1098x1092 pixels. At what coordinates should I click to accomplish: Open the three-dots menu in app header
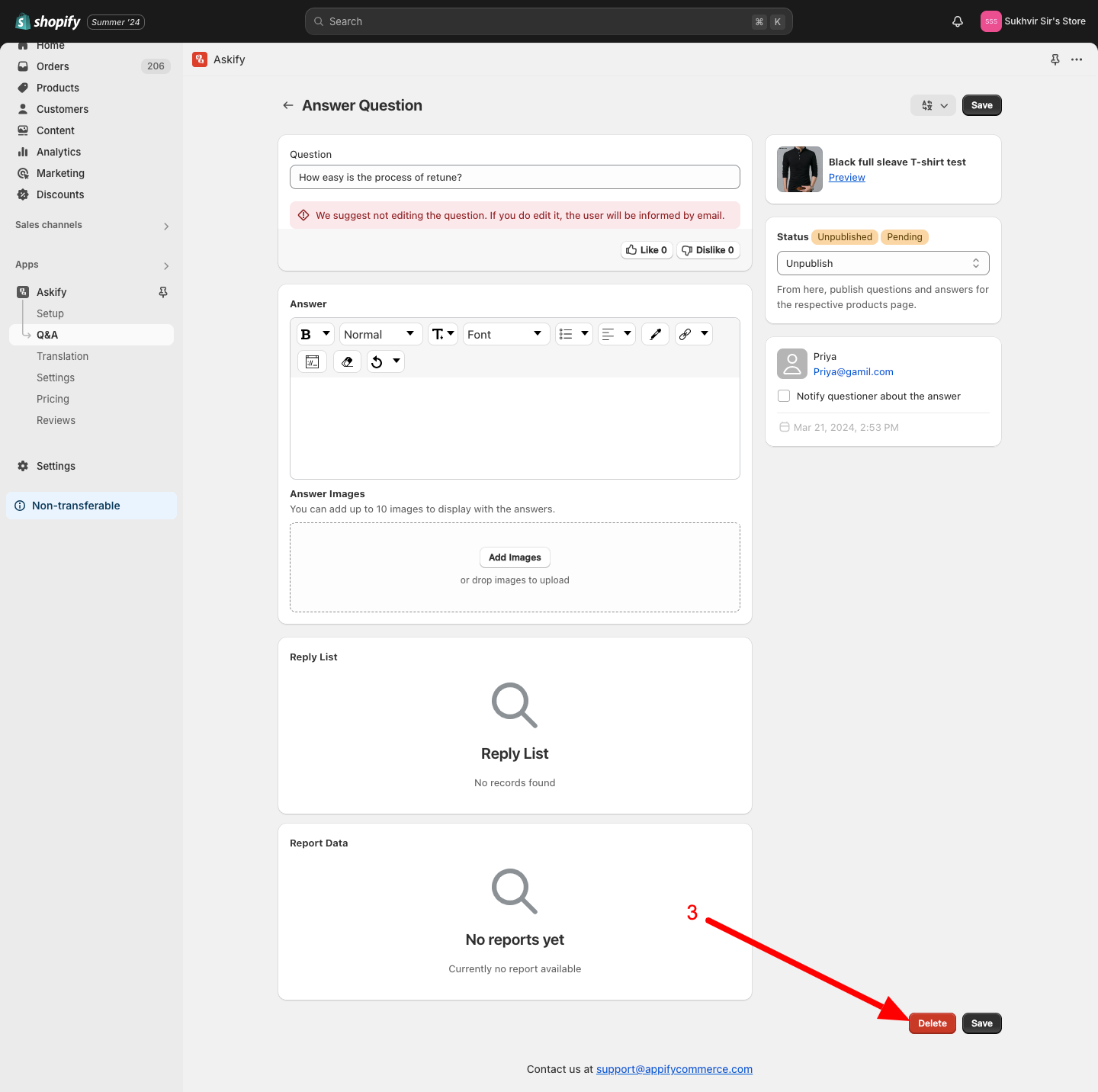tap(1077, 59)
